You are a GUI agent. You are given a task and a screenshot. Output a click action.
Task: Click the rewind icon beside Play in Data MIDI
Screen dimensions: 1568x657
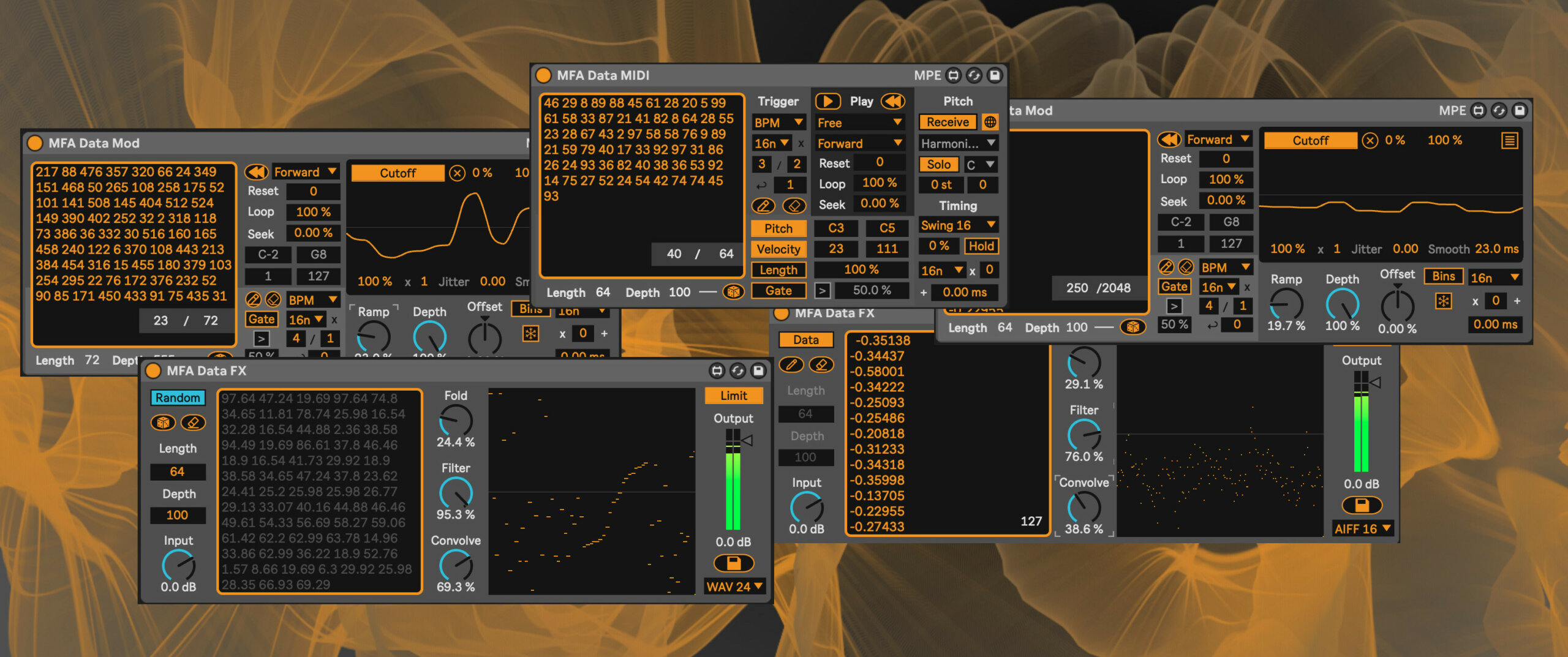pyautogui.click(x=893, y=101)
